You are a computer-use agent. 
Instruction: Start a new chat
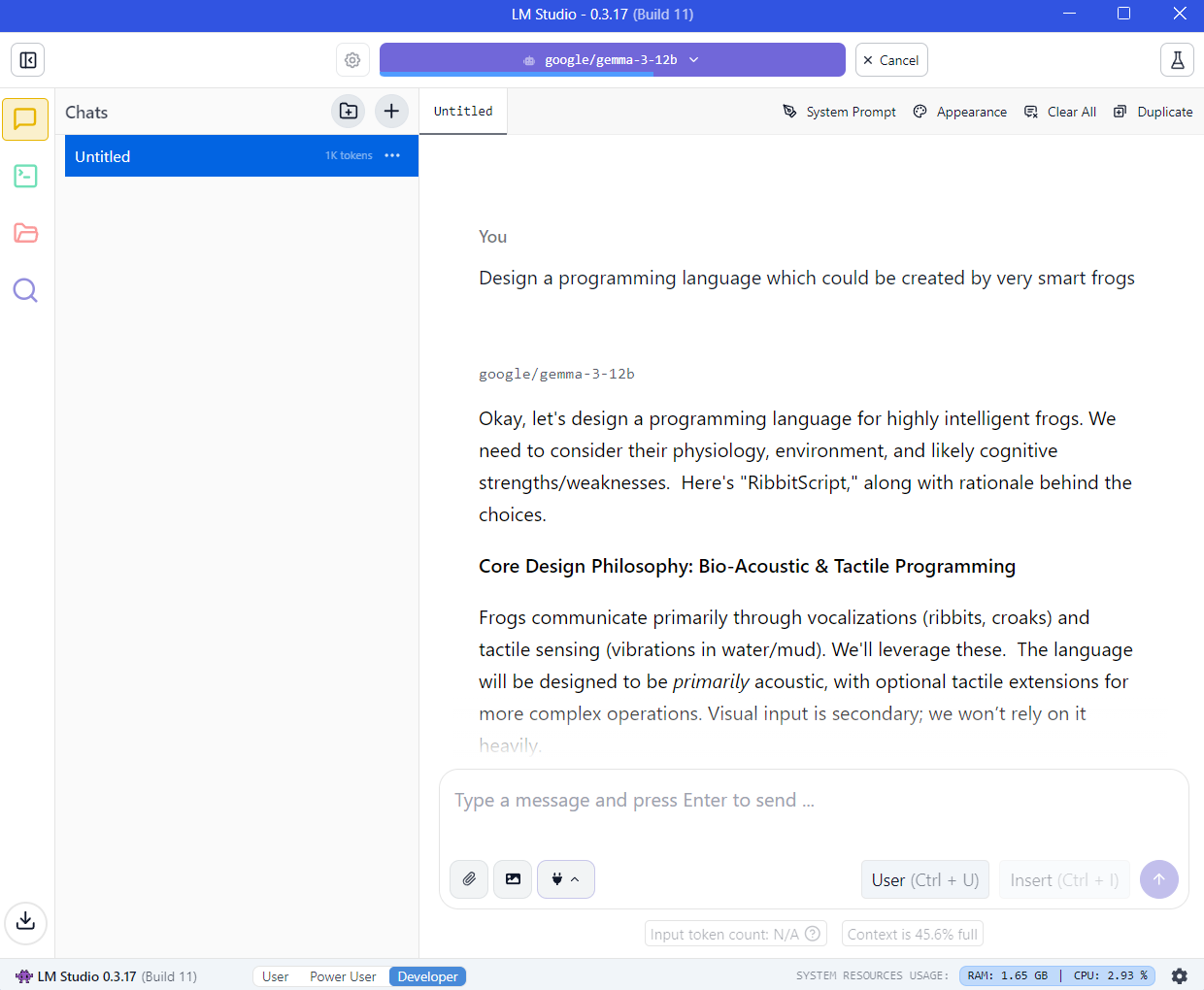[391, 112]
